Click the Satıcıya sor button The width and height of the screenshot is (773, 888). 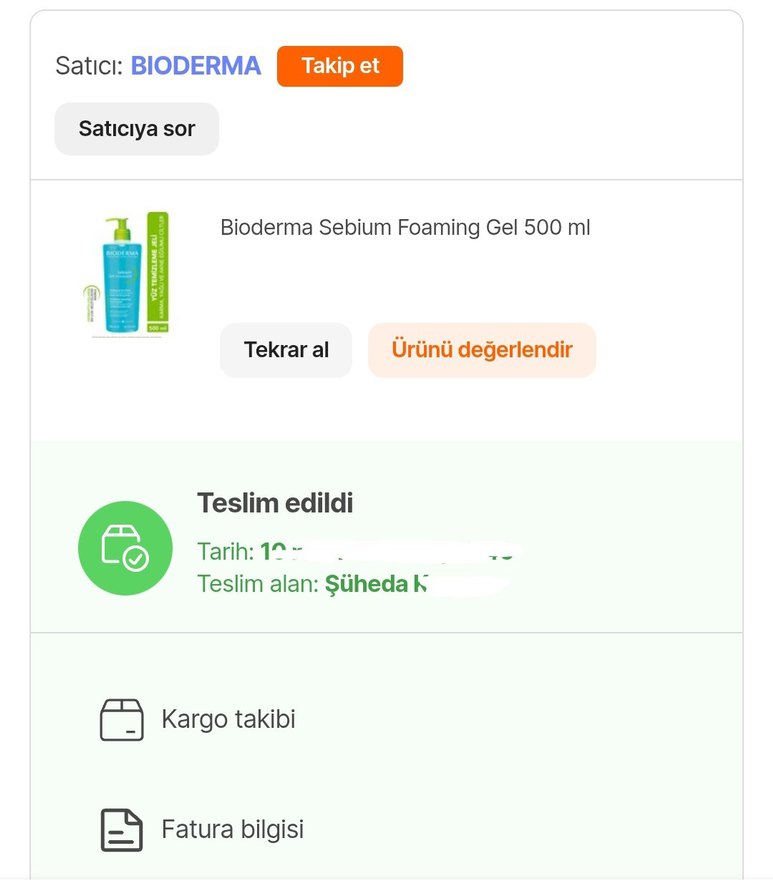tap(136, 128)
